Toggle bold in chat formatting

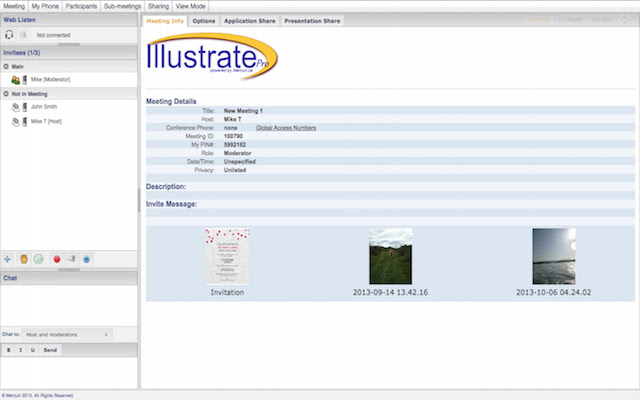[9, 350]
